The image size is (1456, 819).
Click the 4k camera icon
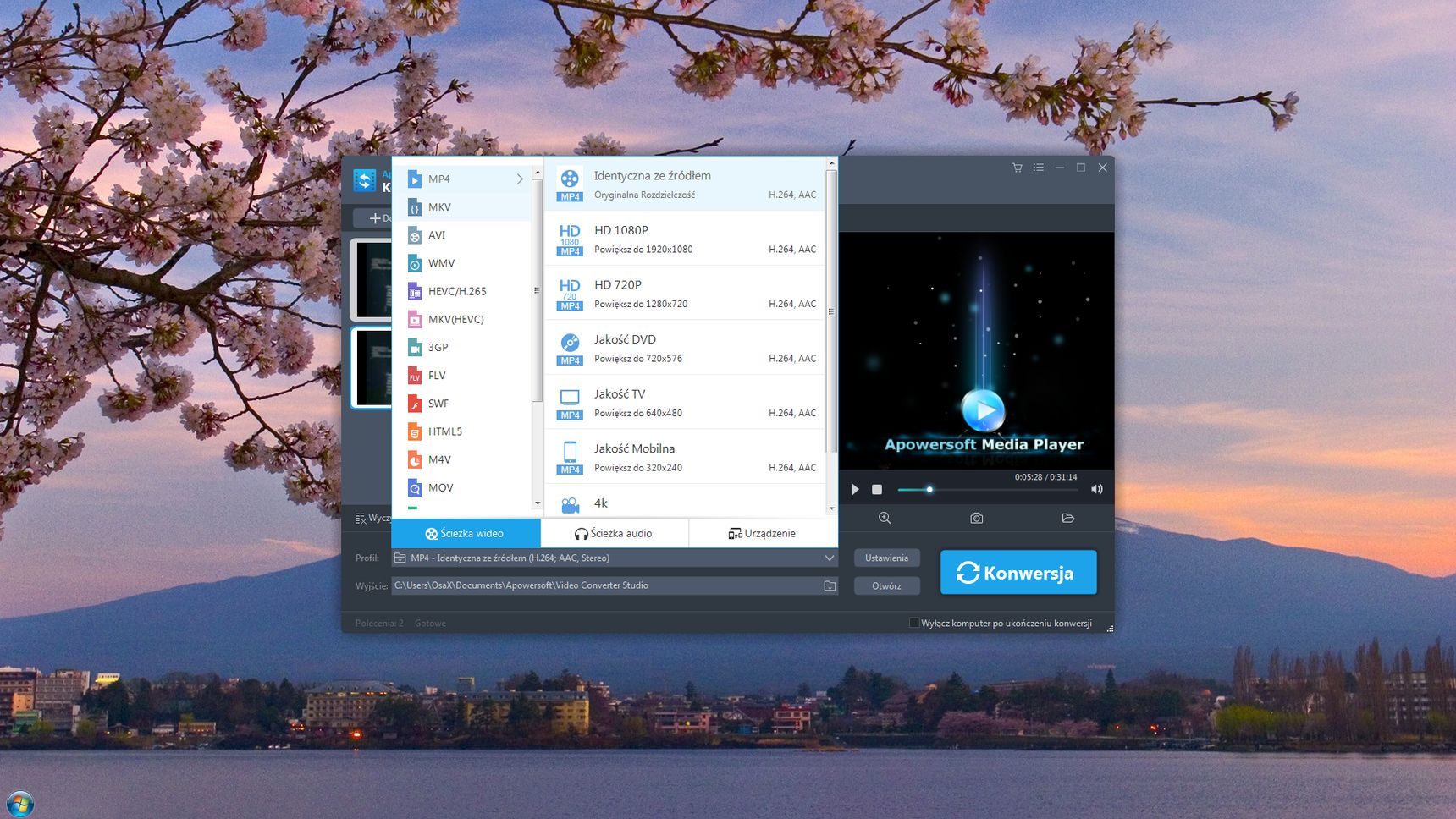[x=570, y=505]
